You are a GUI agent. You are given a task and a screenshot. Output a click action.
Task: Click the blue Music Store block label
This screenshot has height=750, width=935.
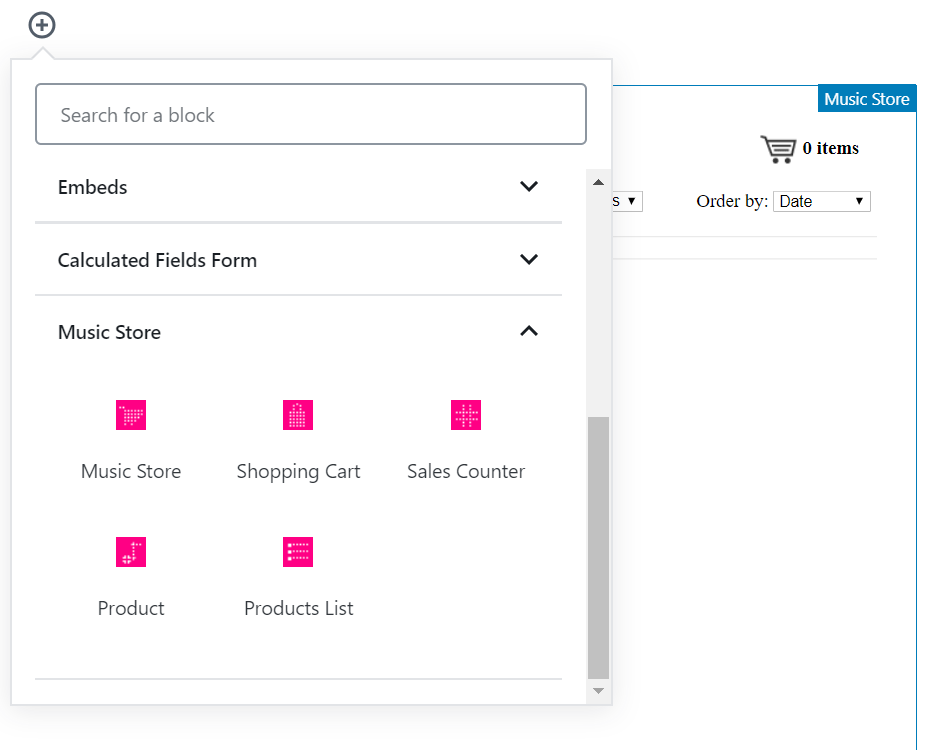[866, 99]
